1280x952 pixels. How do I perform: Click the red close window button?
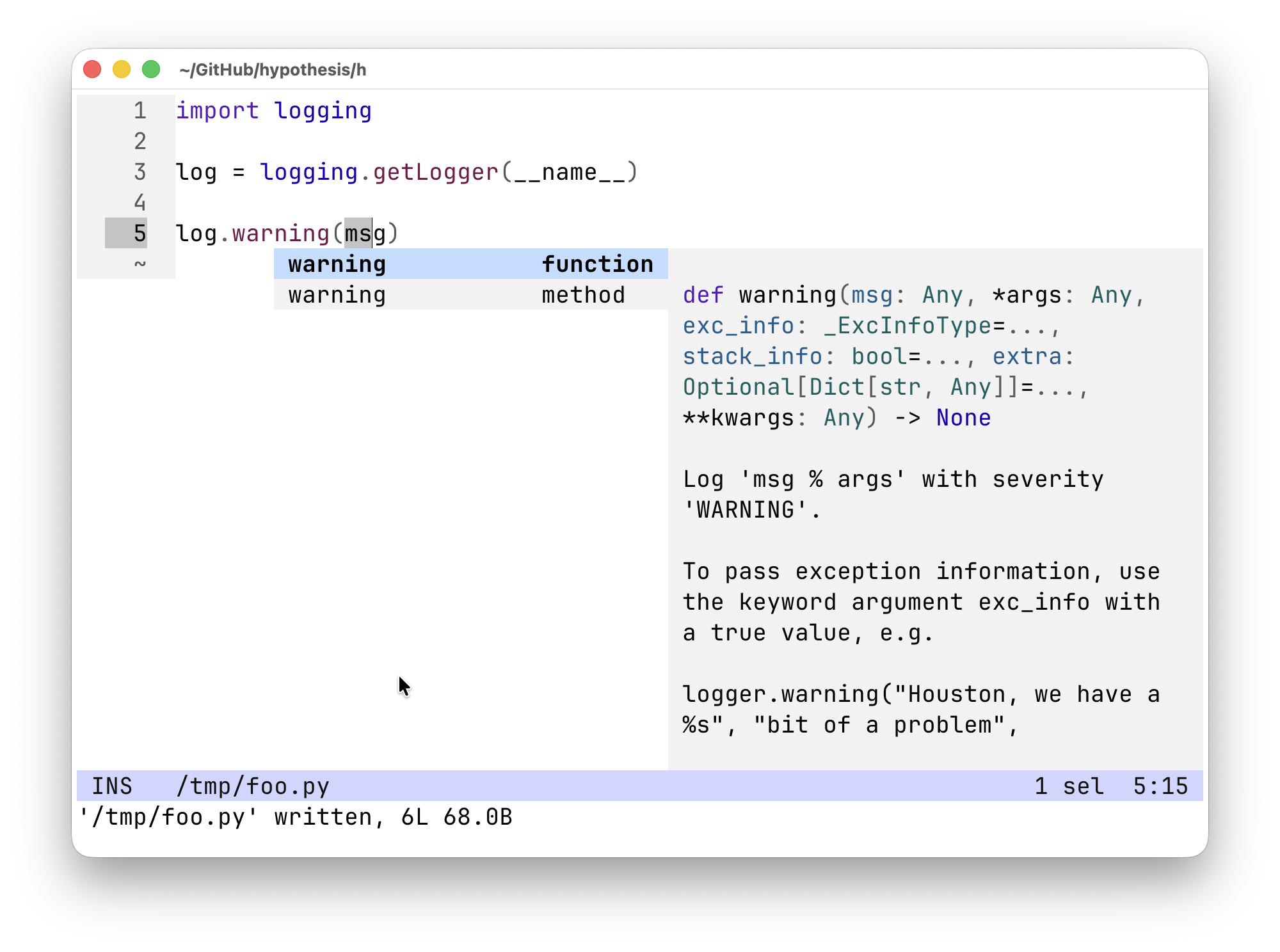pos(92,69)
